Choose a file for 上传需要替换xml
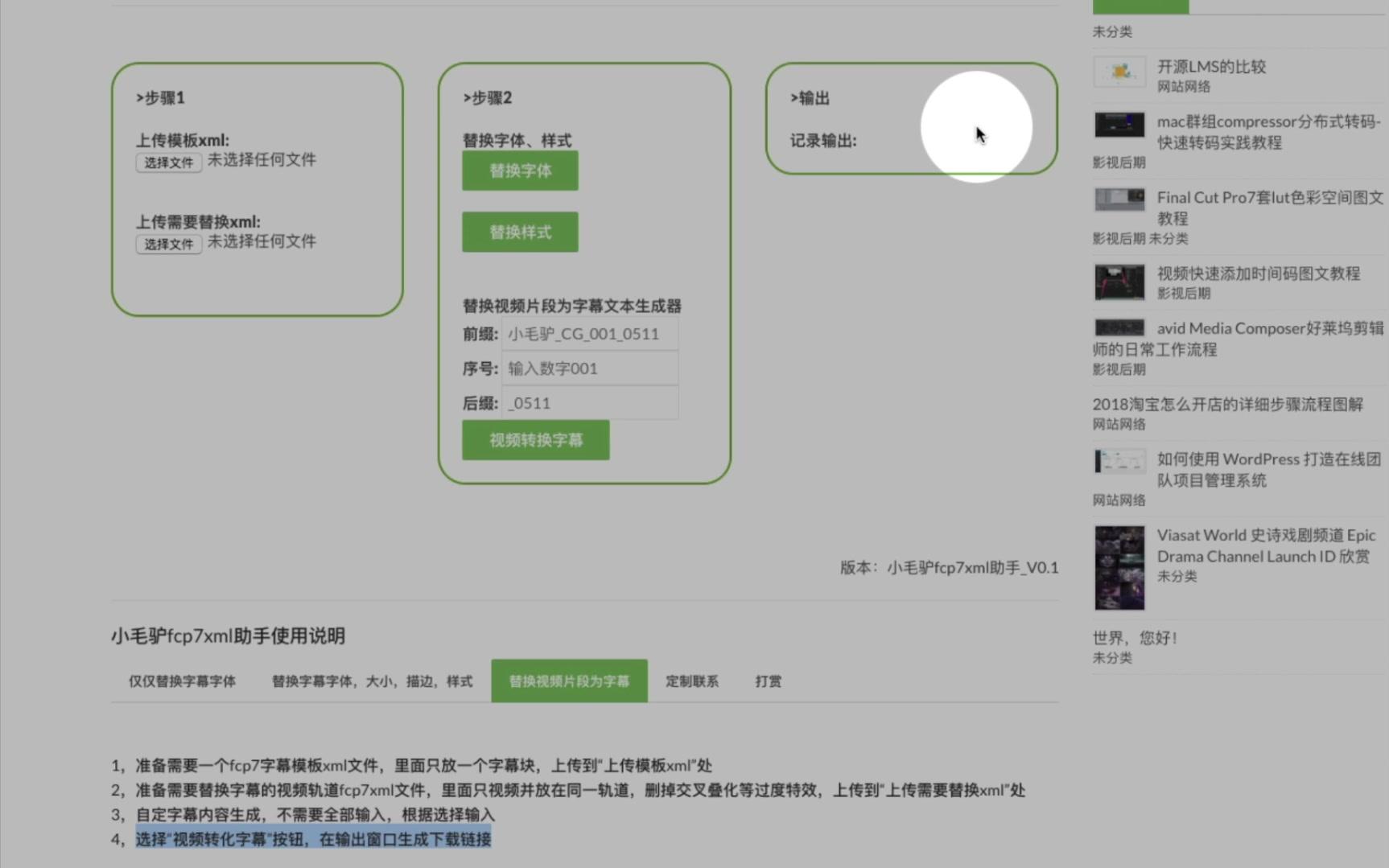This screenshot has width=1389, height=868. click(168, 243)
